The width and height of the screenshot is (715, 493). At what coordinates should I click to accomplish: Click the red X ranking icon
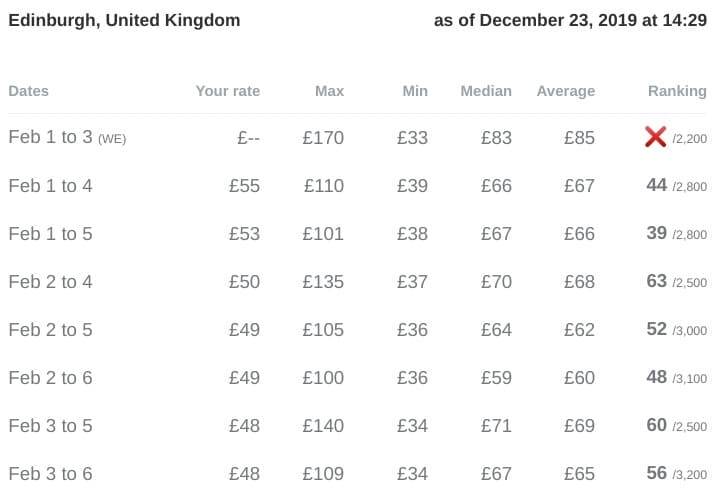click(x=656, y=138)
